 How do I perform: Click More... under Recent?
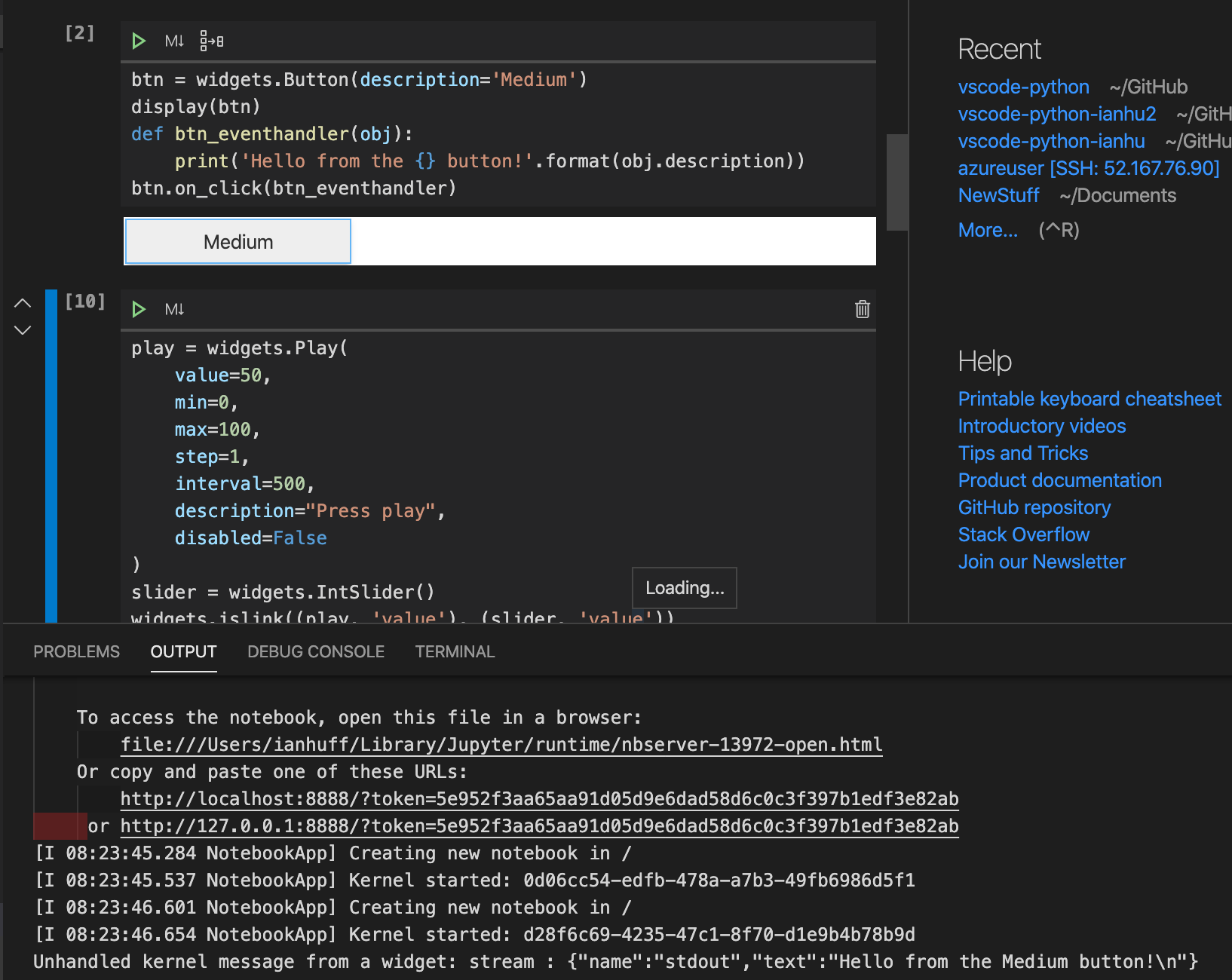click(x=988, y=231)
